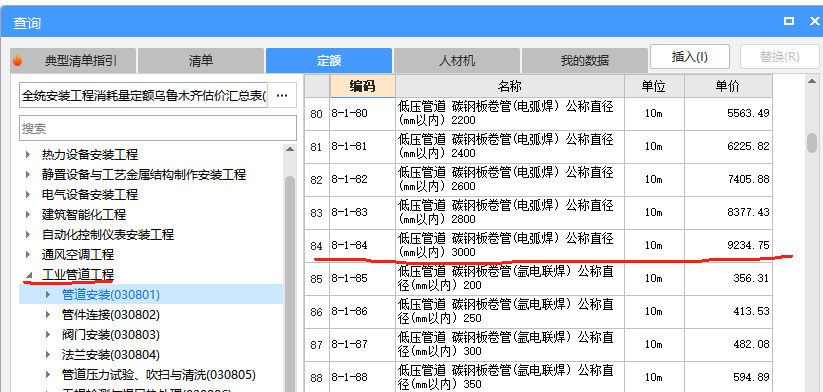Screen dimensions: 823x392
Task: Click row number 84 header
Action: click(316, 246)
